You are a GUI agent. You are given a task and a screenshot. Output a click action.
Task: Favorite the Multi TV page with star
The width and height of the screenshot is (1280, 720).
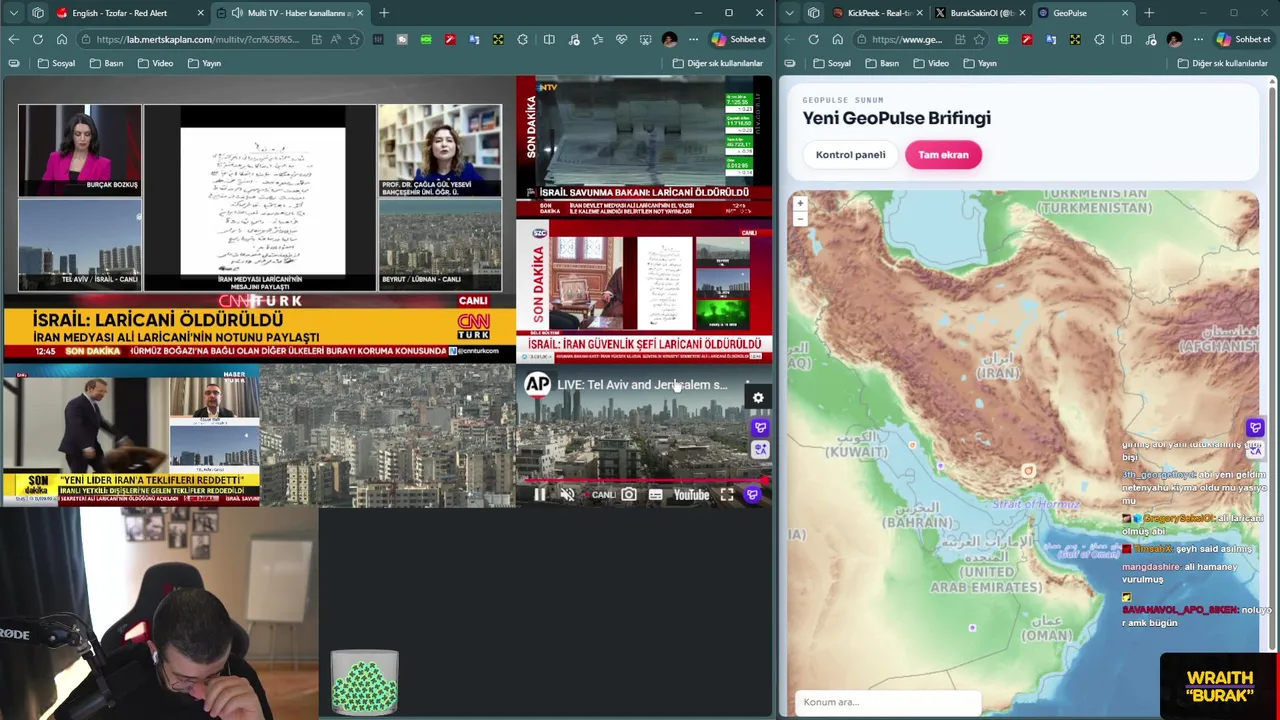(355, 39)
